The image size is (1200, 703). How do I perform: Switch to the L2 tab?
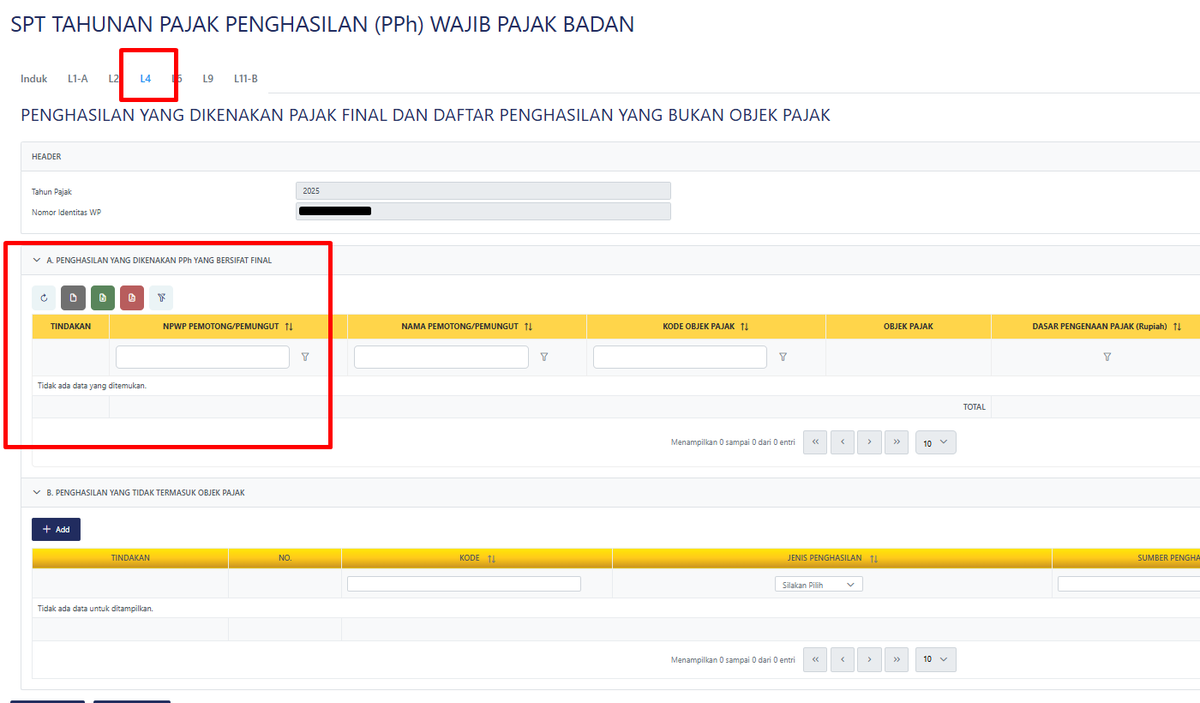pyautogui.click(x=113, y=78)
